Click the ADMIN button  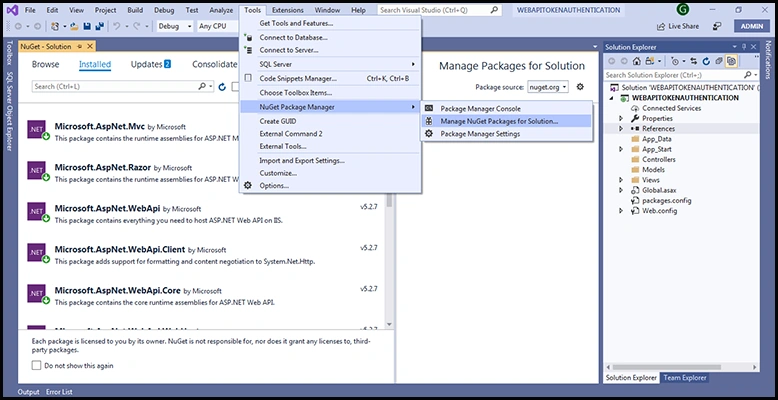tap(752, 26)
